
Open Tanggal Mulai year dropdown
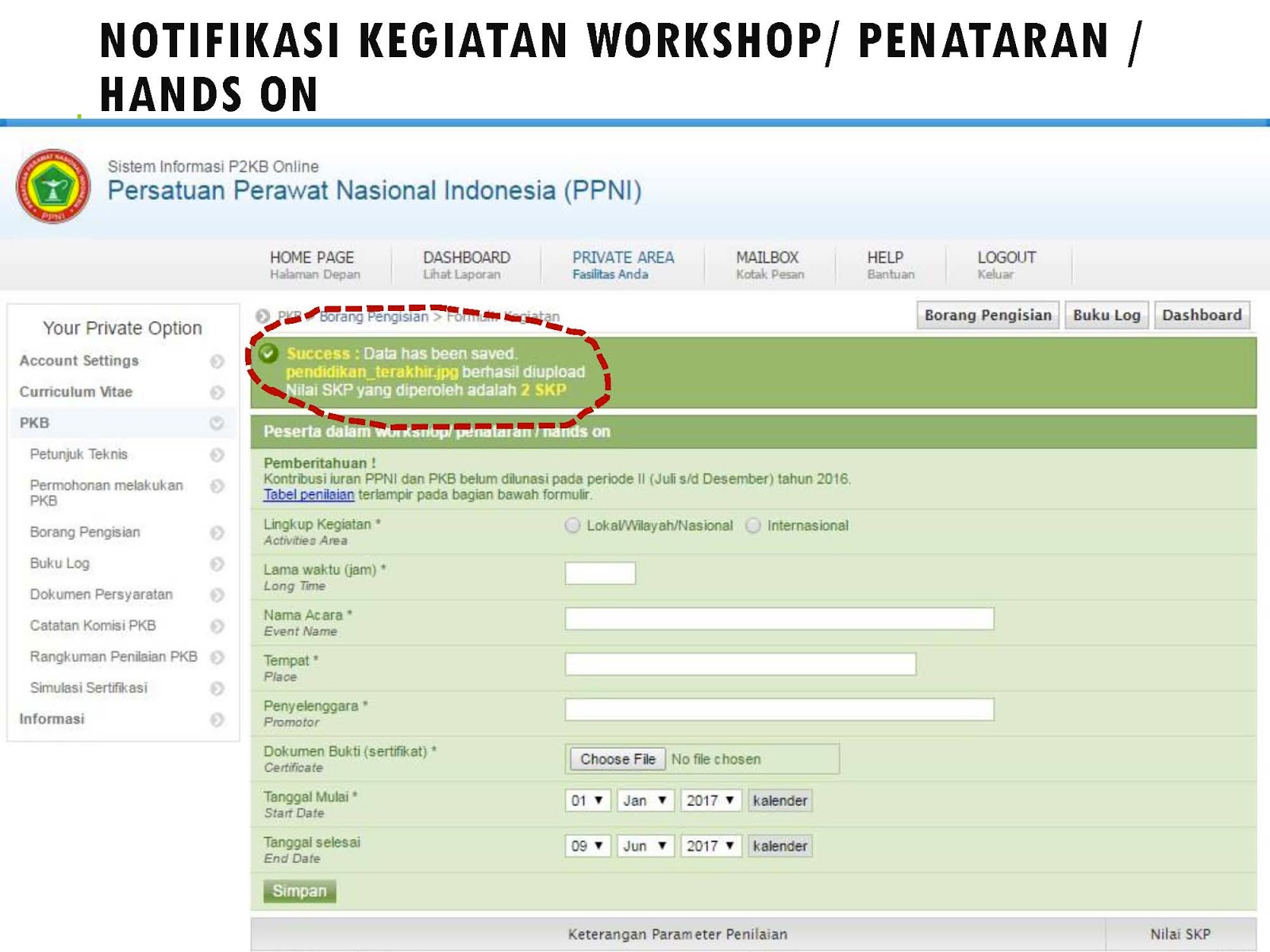pyautogui.click(x=711, y=800)
